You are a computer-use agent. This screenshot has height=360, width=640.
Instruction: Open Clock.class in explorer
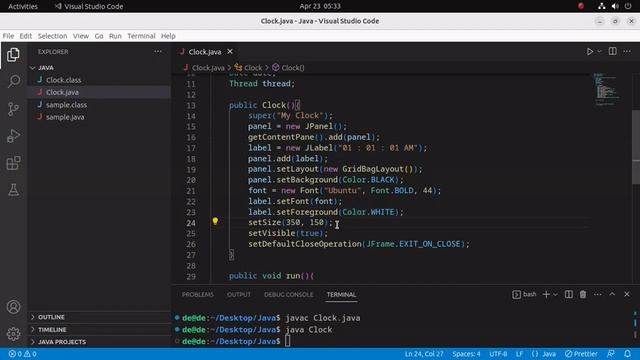(99, 80)
